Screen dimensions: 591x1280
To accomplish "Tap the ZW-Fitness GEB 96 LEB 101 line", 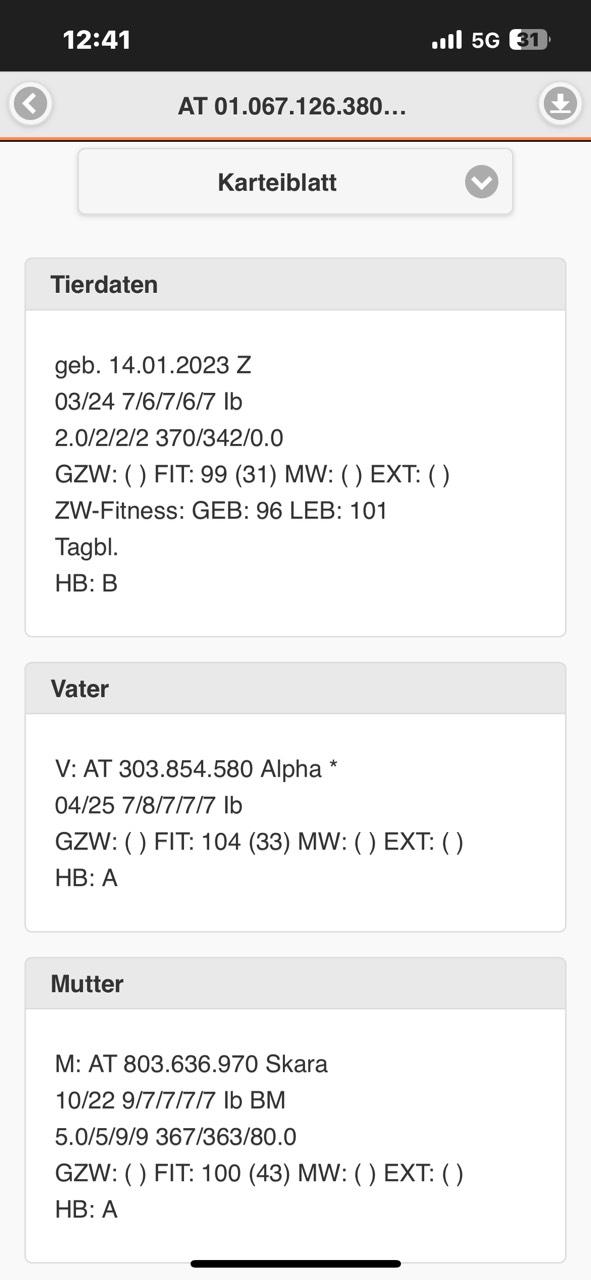I will [x=221, y=510].
